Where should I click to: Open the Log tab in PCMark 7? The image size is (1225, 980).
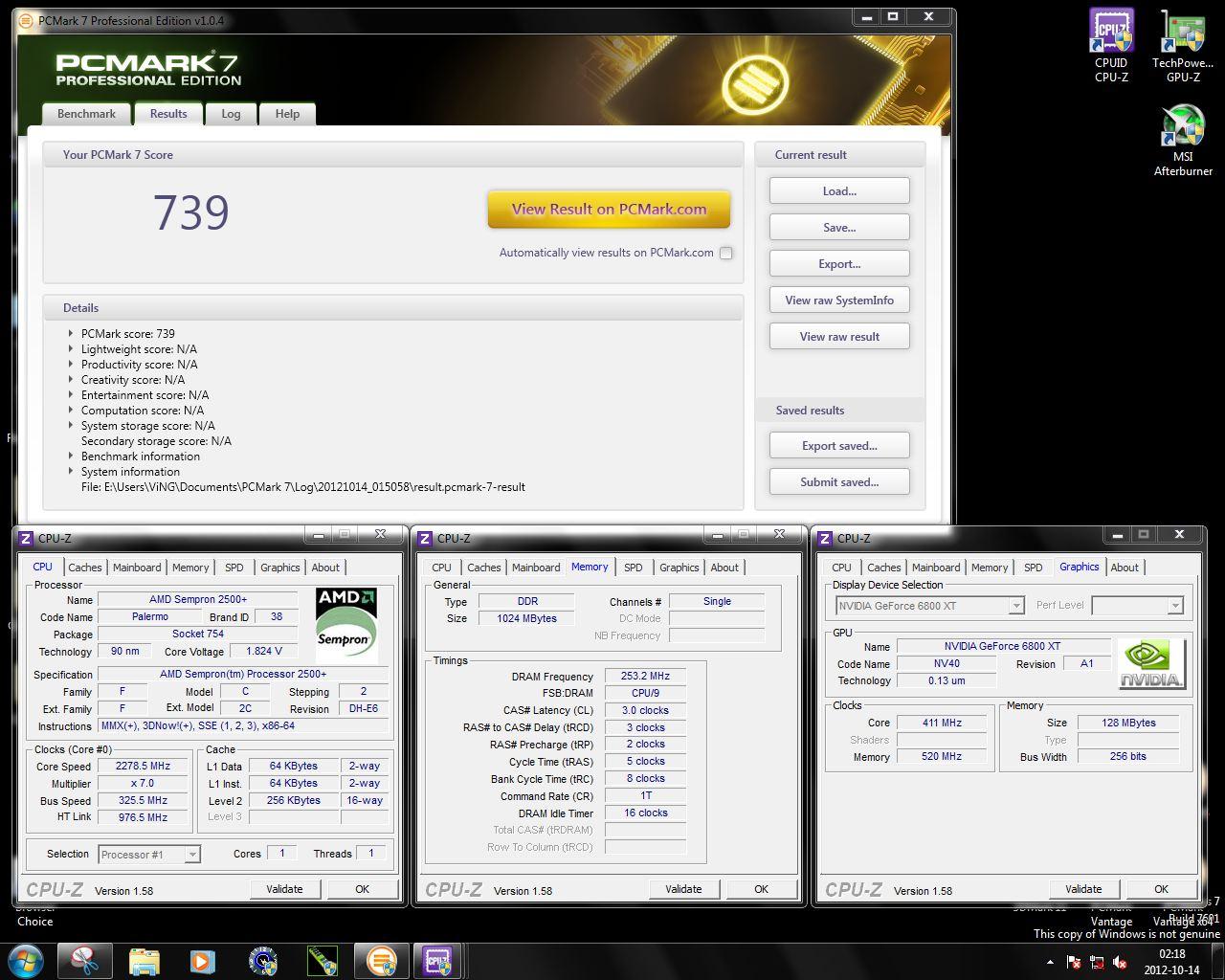coord(231,114)
